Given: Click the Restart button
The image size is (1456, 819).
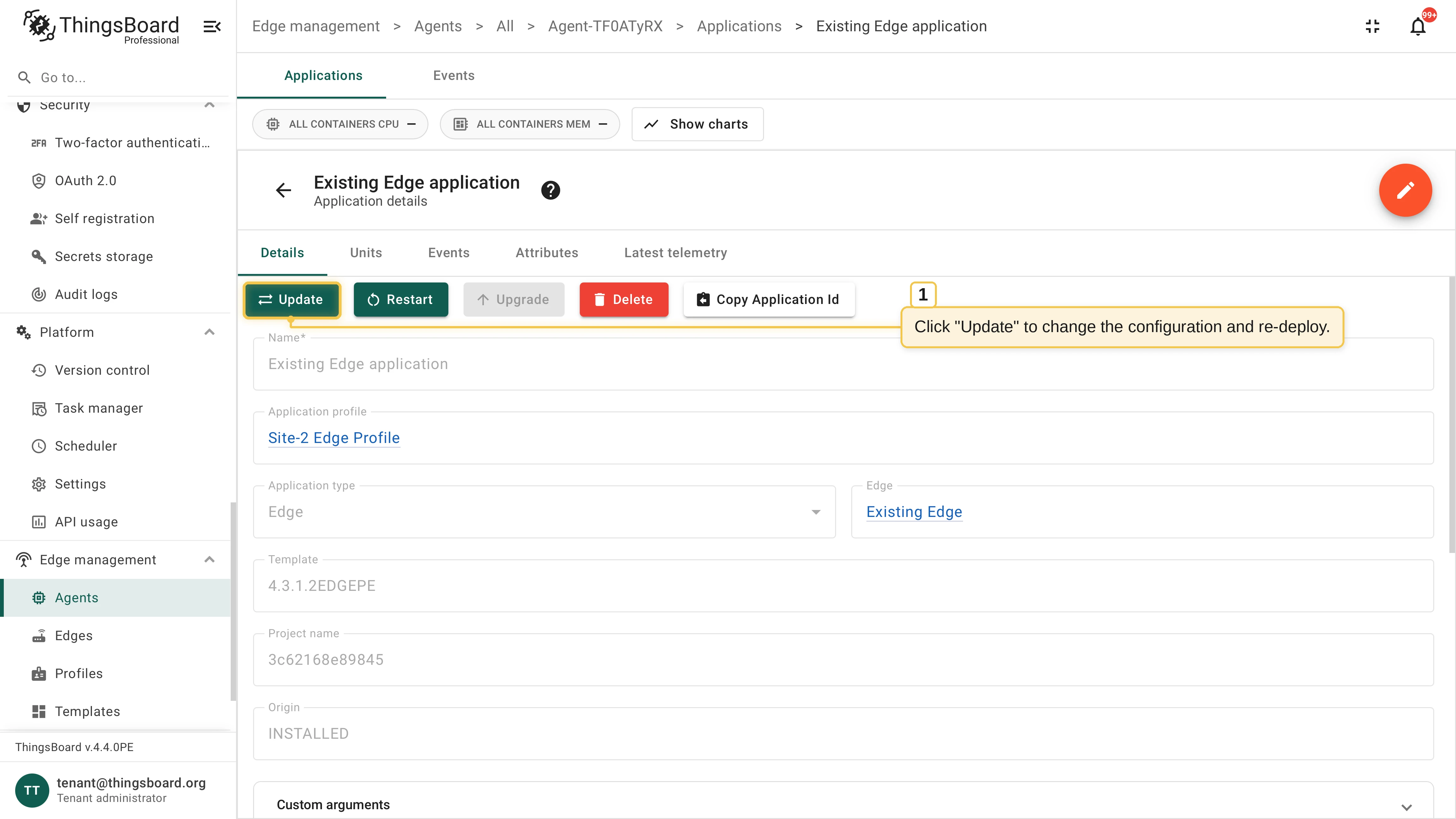Looking at the screenshot, I should click(x=401, y=300).
